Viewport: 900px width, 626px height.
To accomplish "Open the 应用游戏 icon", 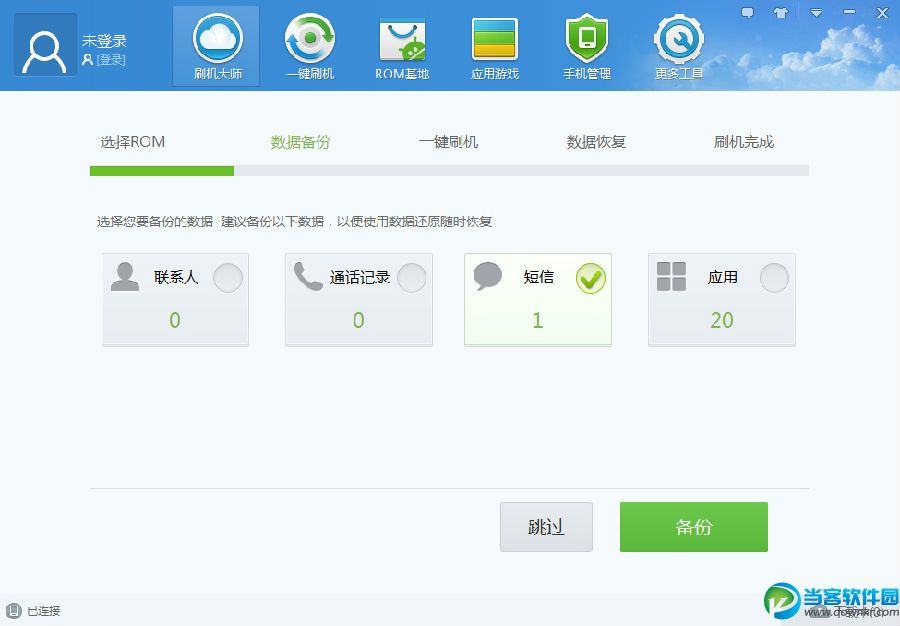I will pyautogui.click(x=495, y=39).
